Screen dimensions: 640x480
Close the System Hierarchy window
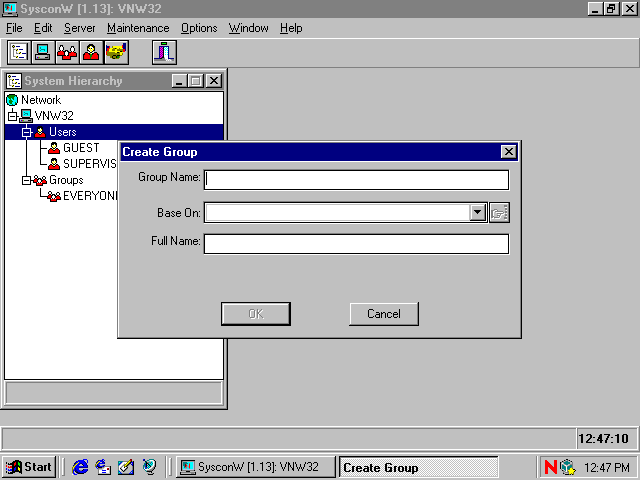click(x=213, y=81)
